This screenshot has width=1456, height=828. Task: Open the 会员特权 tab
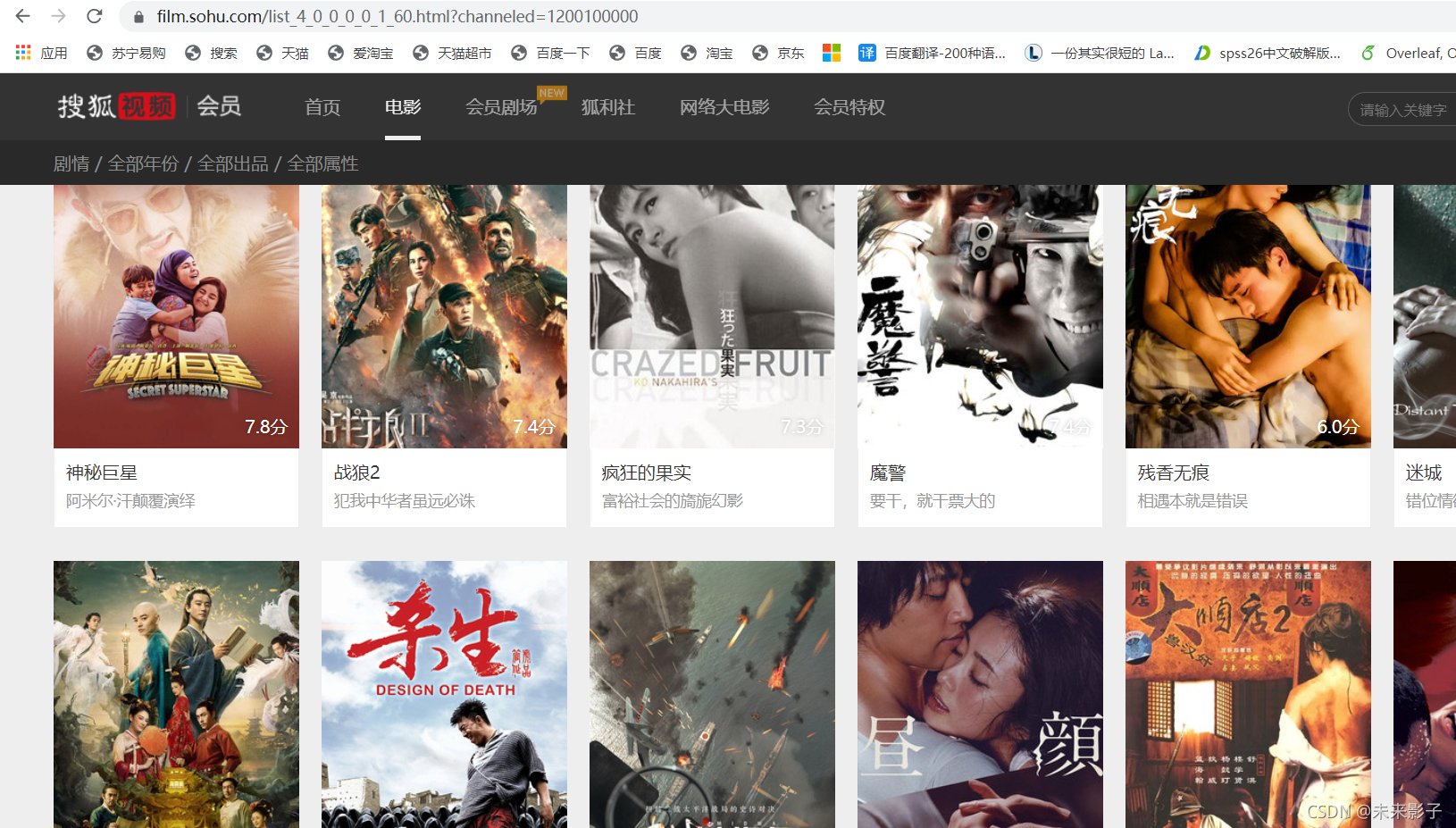click(x=849, y=107)
